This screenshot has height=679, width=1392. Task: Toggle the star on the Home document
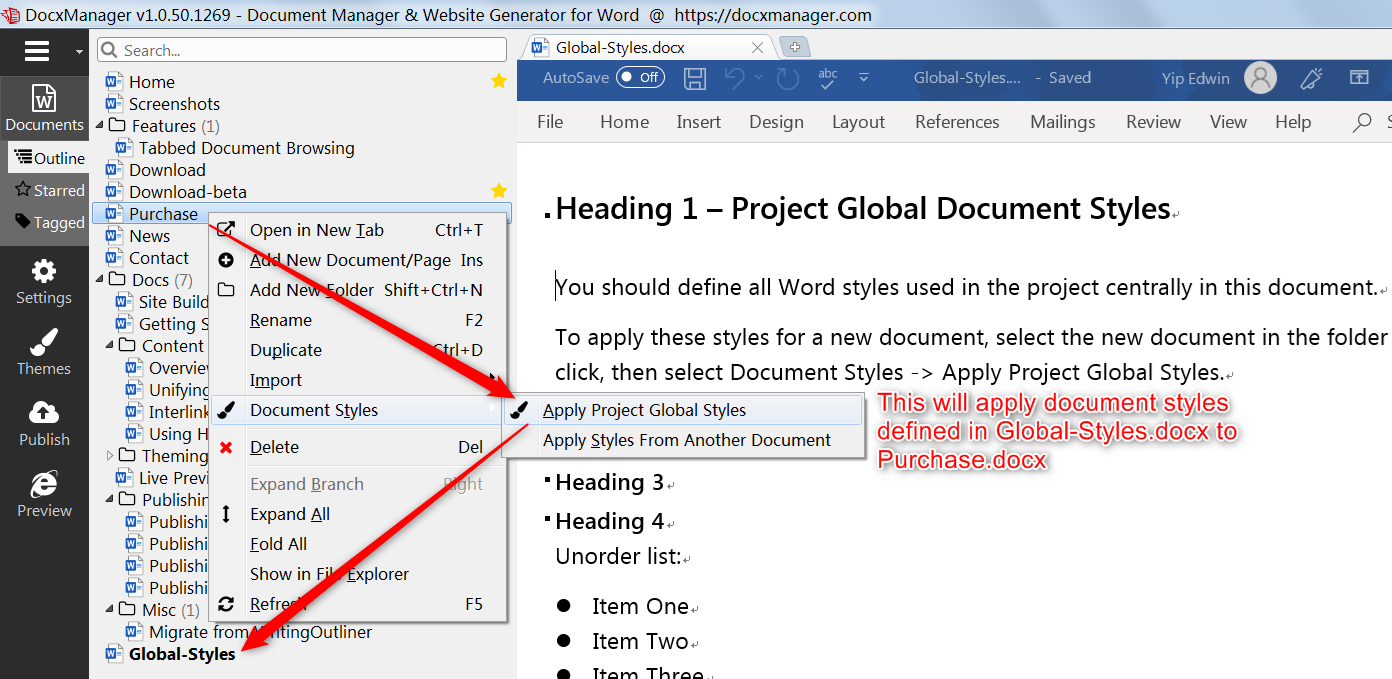pos(499,81)
